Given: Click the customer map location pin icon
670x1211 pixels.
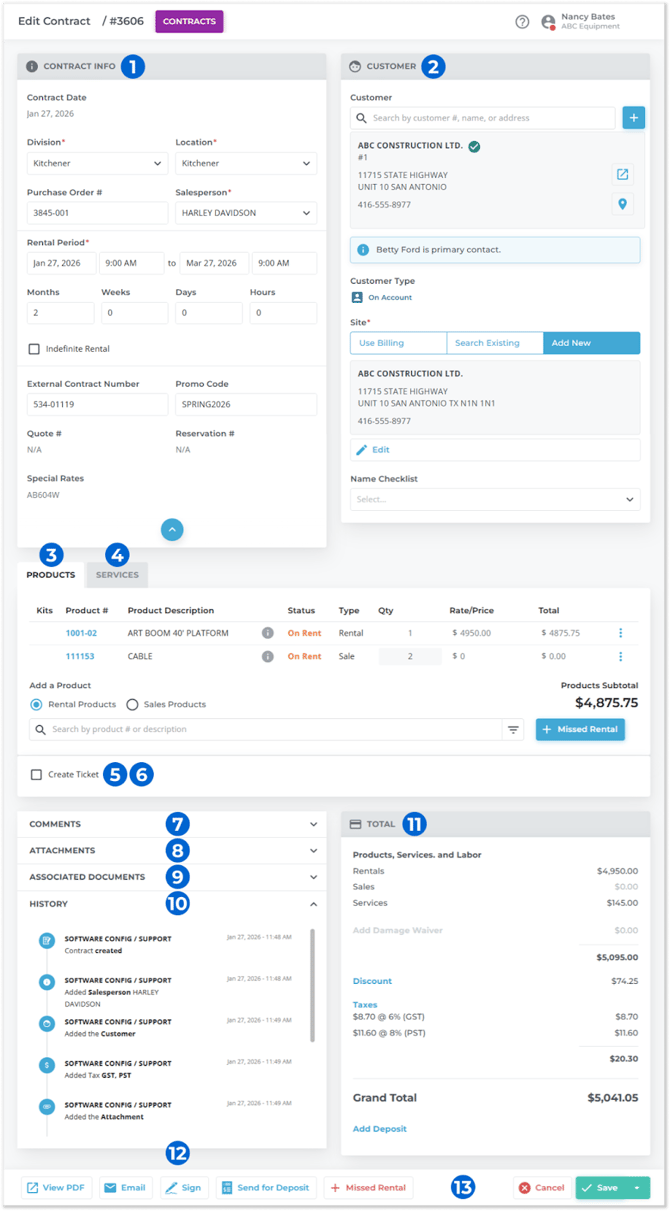Looking at the screenshot, I should click(x=623, y=204).
